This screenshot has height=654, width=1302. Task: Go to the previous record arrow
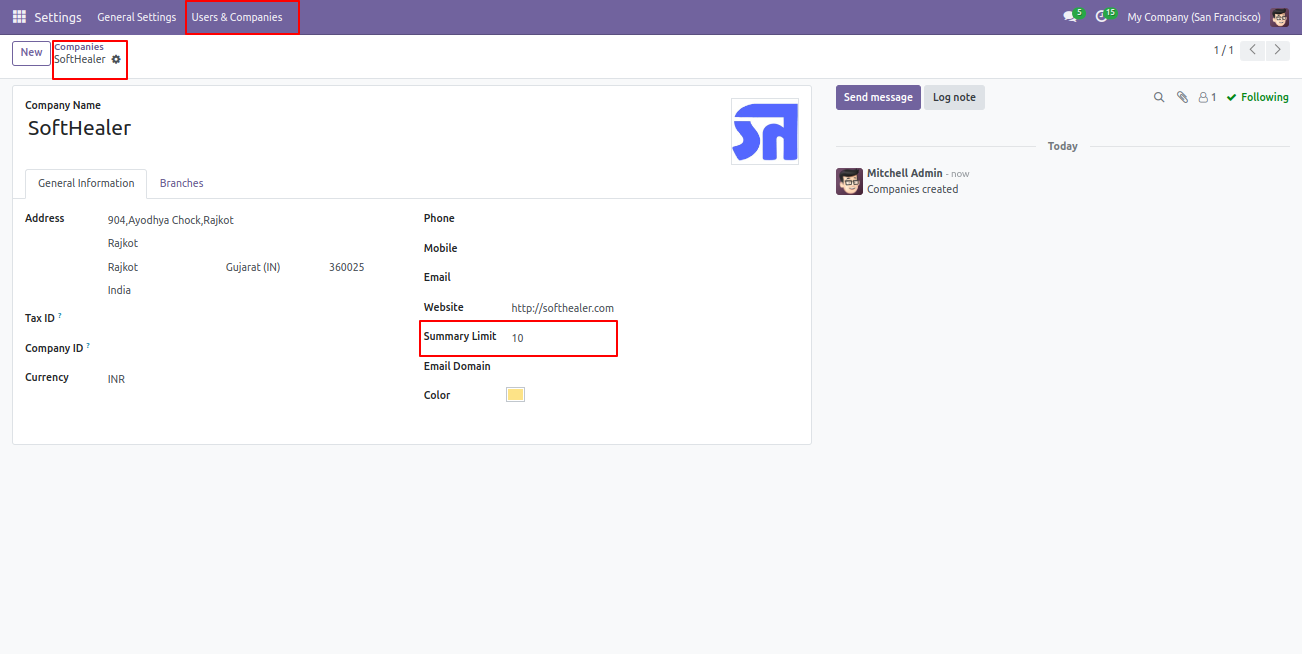[x=1252, y=50]
